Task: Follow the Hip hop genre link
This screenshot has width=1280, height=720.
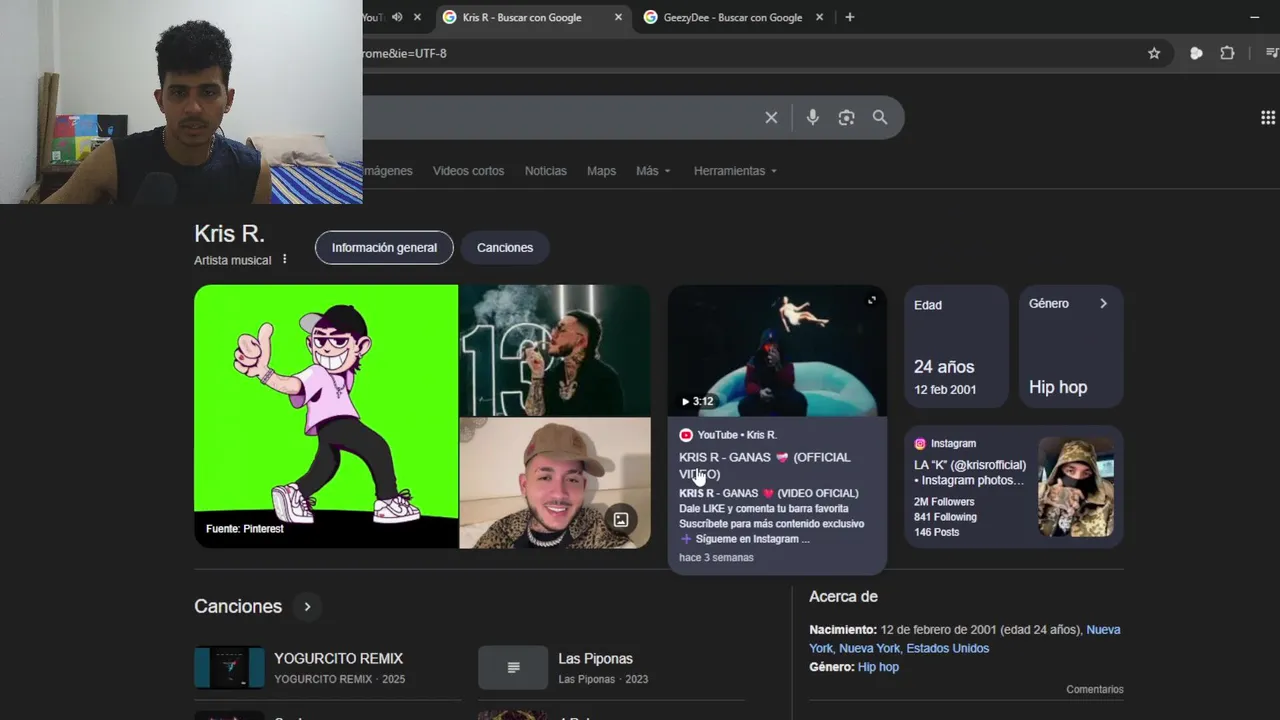Action: (x=878, y=667)
